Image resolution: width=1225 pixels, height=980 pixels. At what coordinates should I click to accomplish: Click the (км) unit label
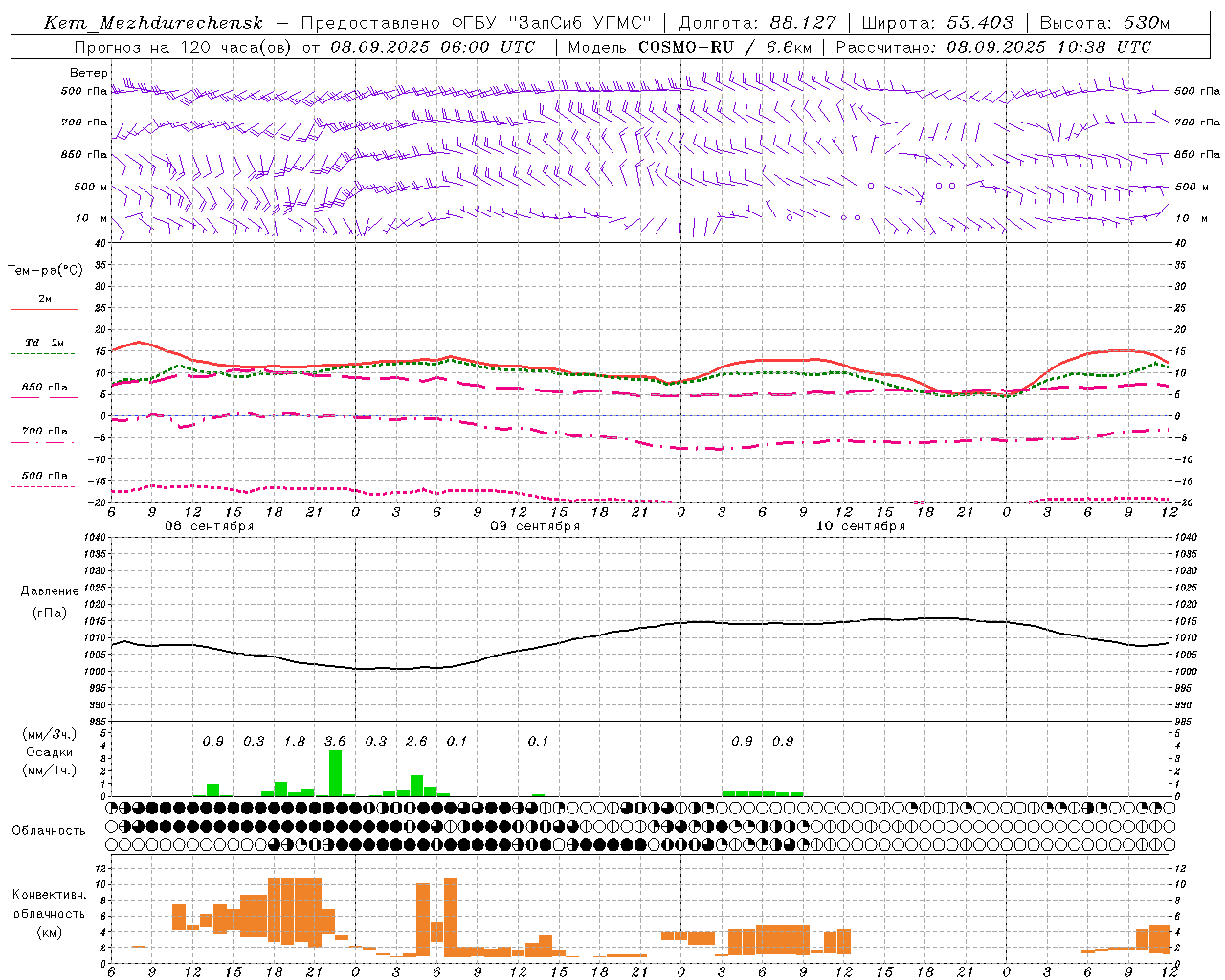(49, 932)
